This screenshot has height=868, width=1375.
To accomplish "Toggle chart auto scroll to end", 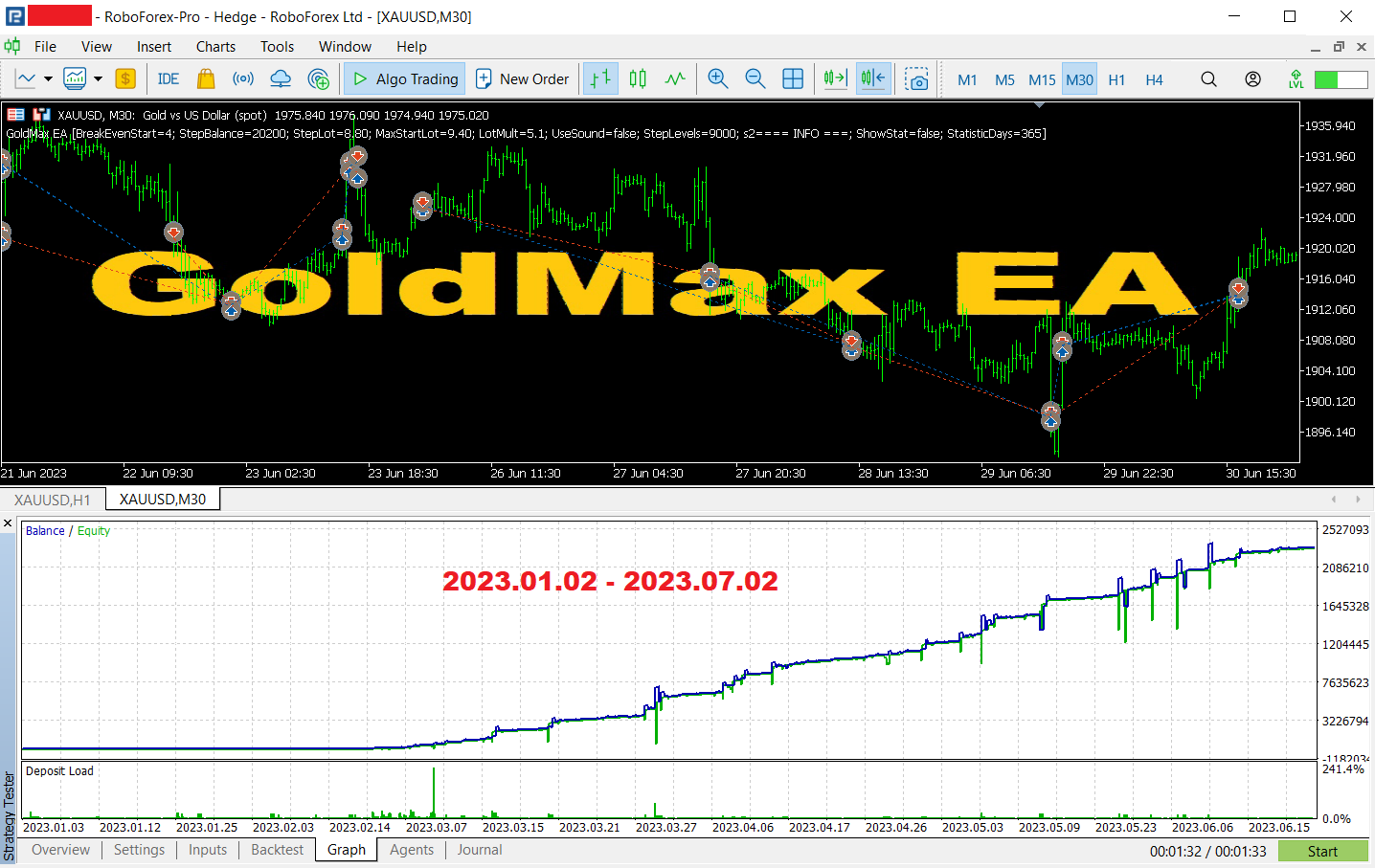I will pyautogui.click(x=835, y=79).
